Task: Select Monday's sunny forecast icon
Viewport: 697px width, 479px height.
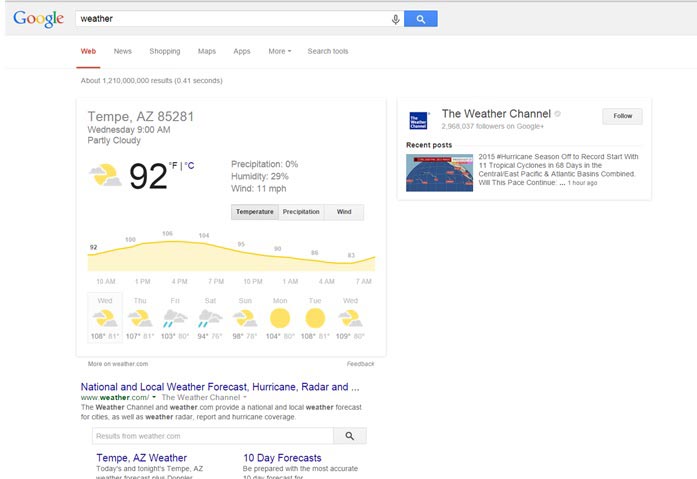Action: [x=280, y=318]
